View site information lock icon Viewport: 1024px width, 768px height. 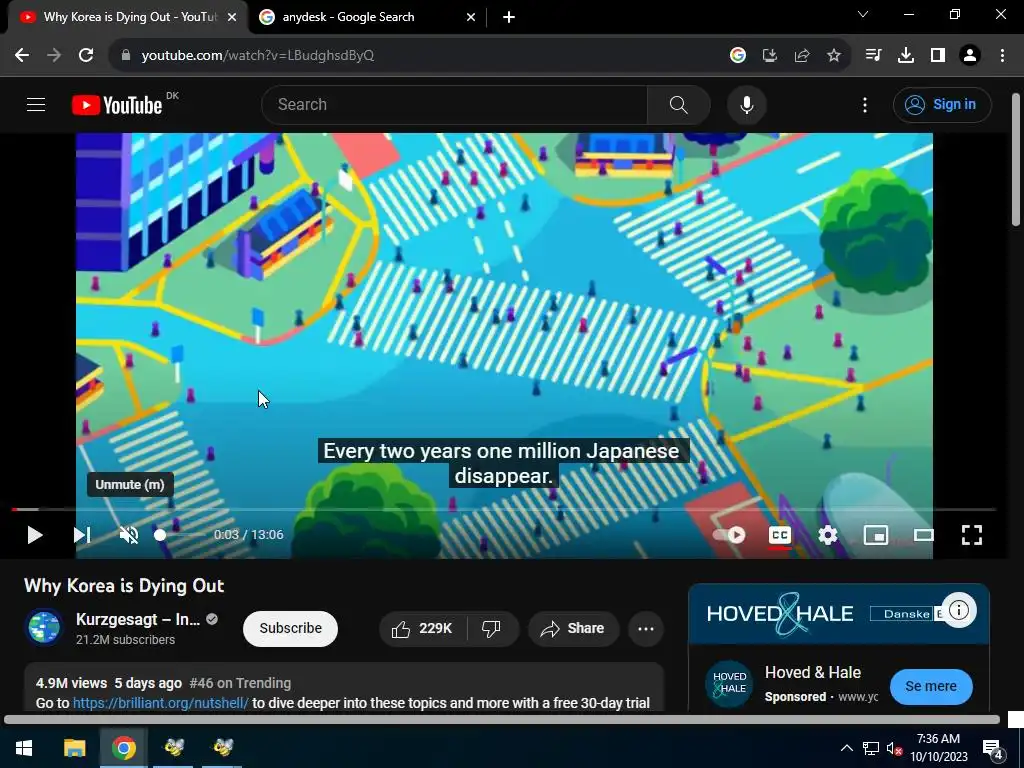(x=125, y=56)
